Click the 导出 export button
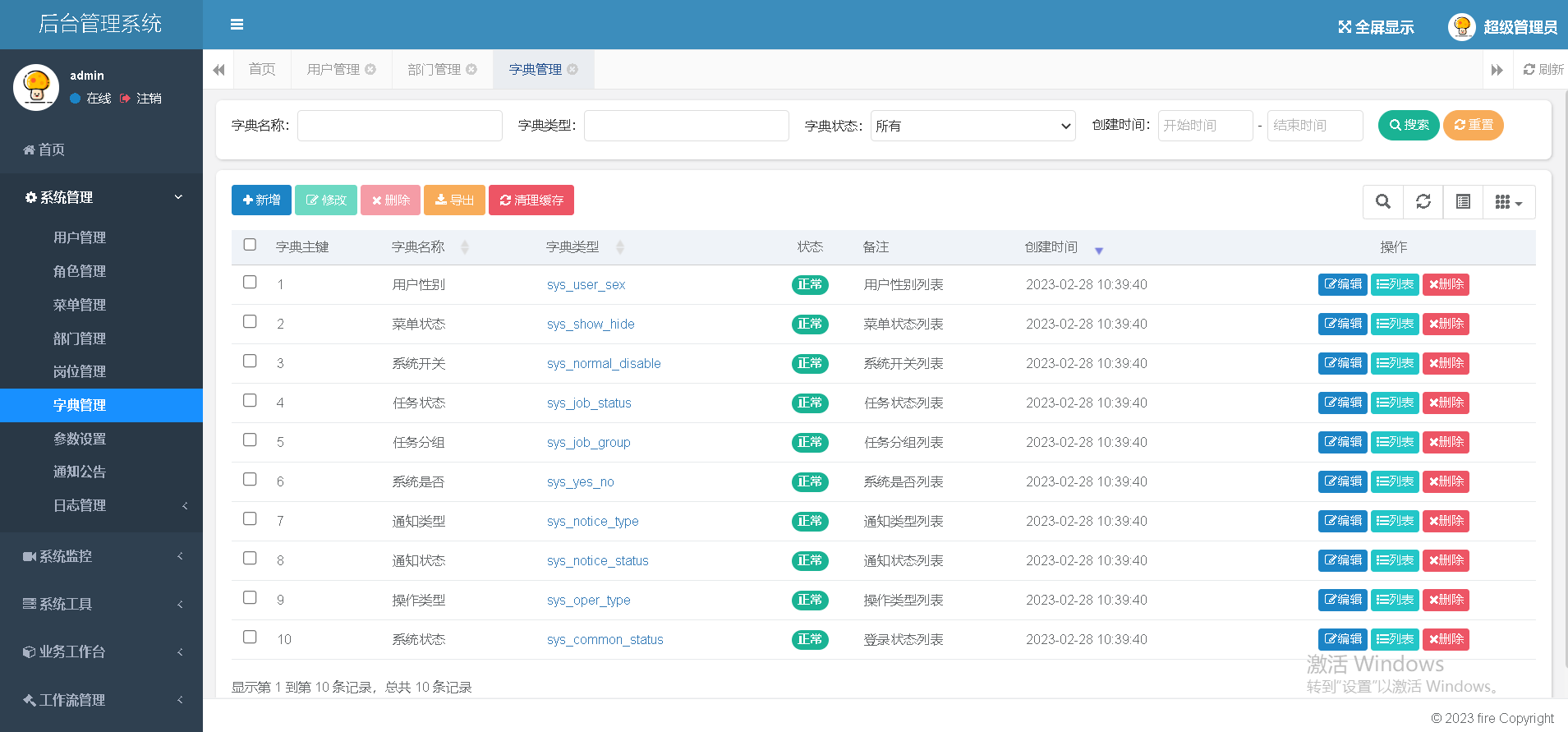Screen dimensions: 1568x732 (x=454, y=200)
